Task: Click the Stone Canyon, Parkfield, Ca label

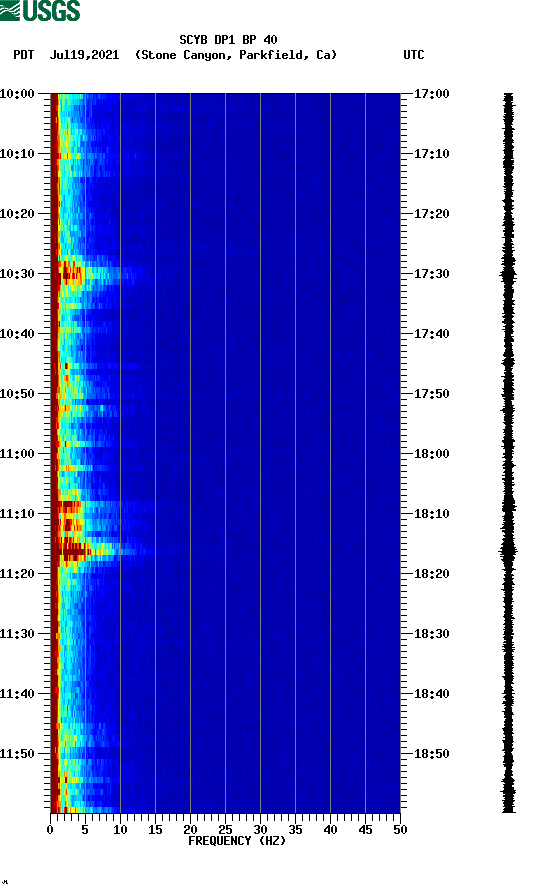Action: click(x=236, y=55)
